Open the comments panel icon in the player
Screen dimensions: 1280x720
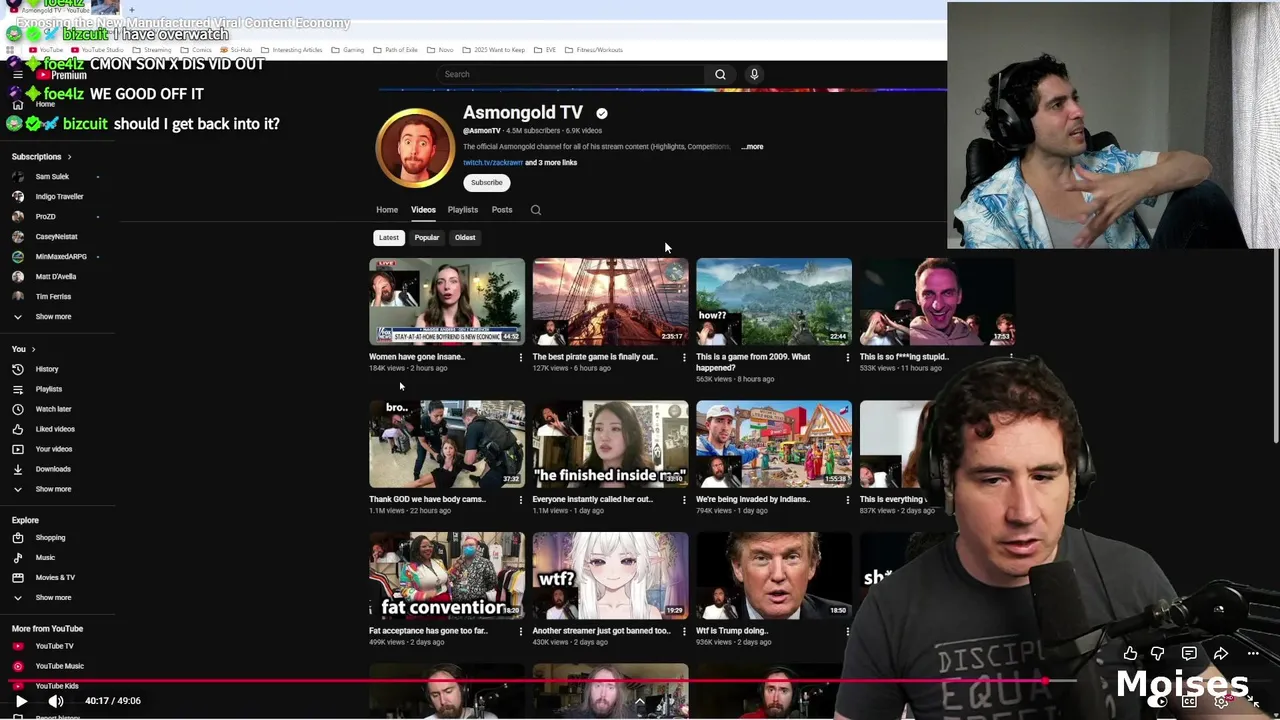click(1189, 654)
